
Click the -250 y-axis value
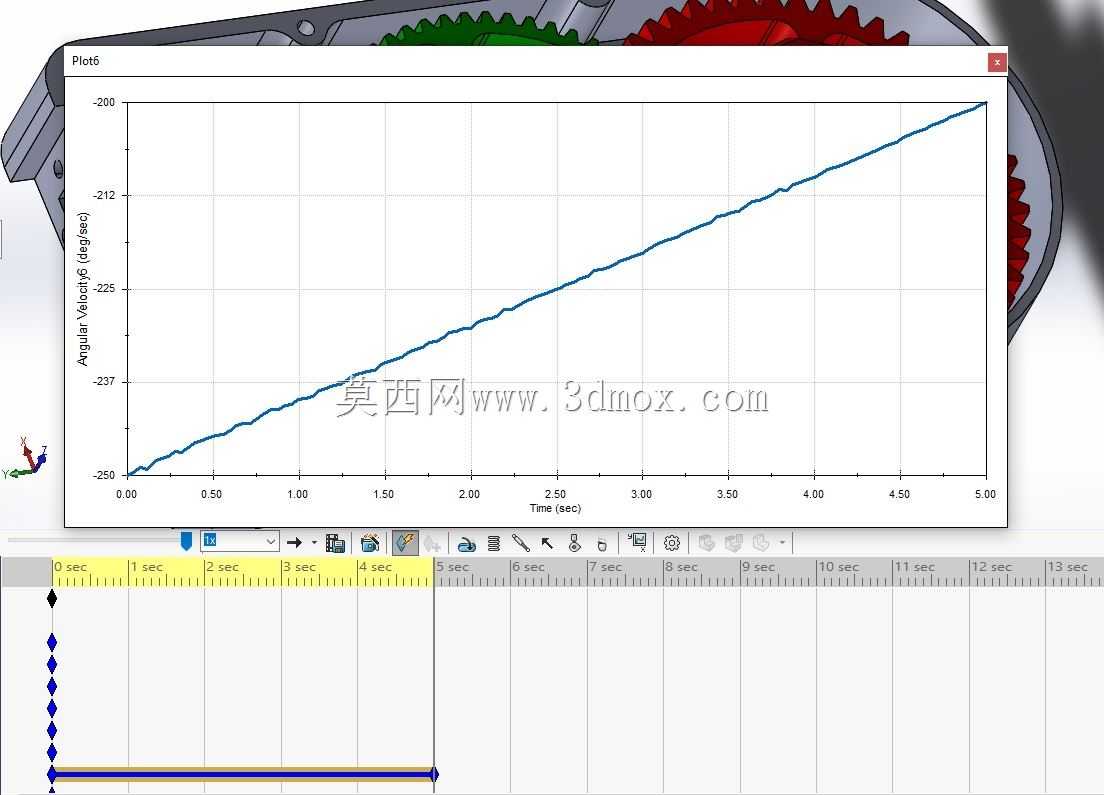coord(104,475)
